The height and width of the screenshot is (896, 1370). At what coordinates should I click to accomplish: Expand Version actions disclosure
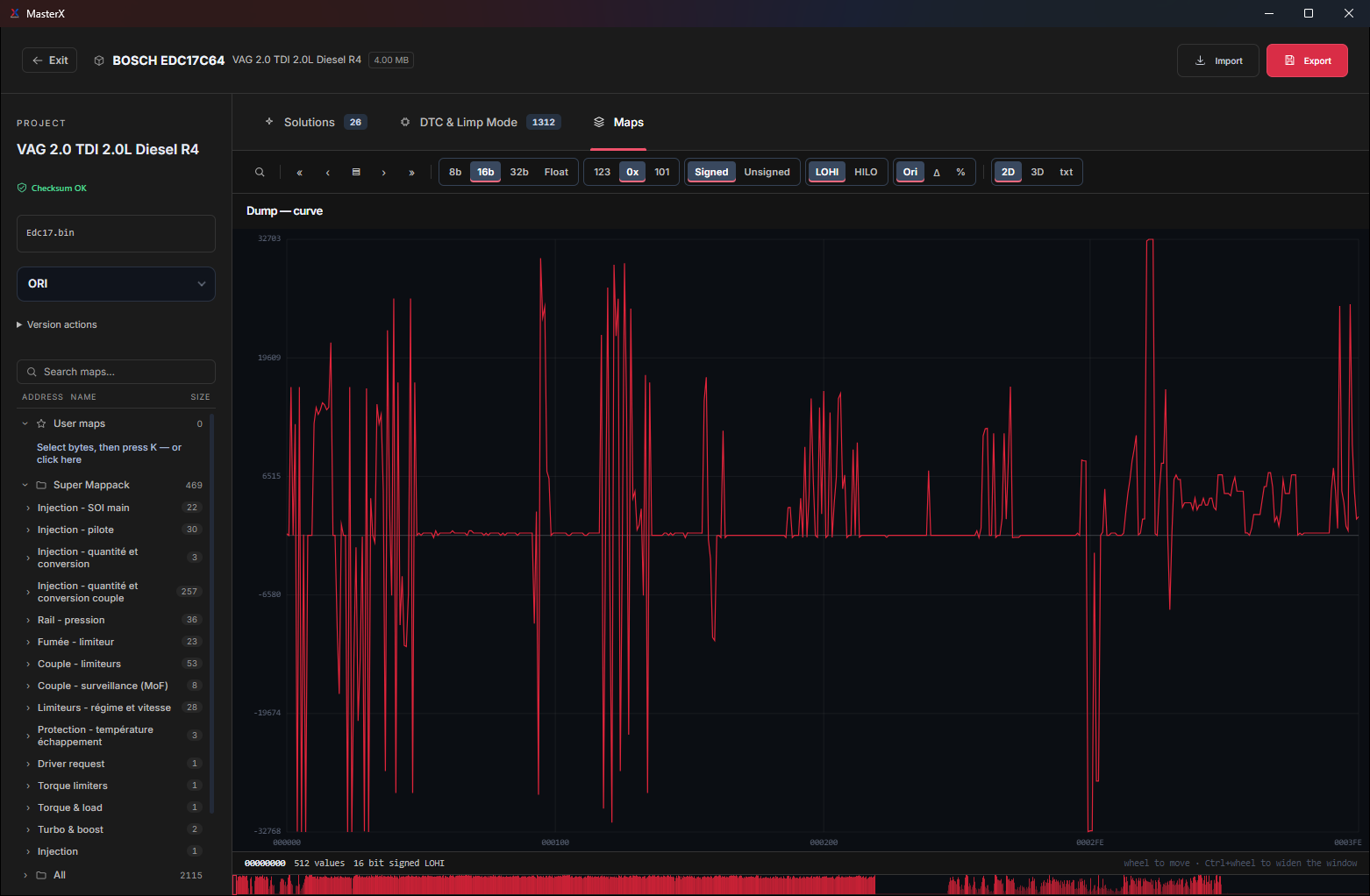pos(57,324)
